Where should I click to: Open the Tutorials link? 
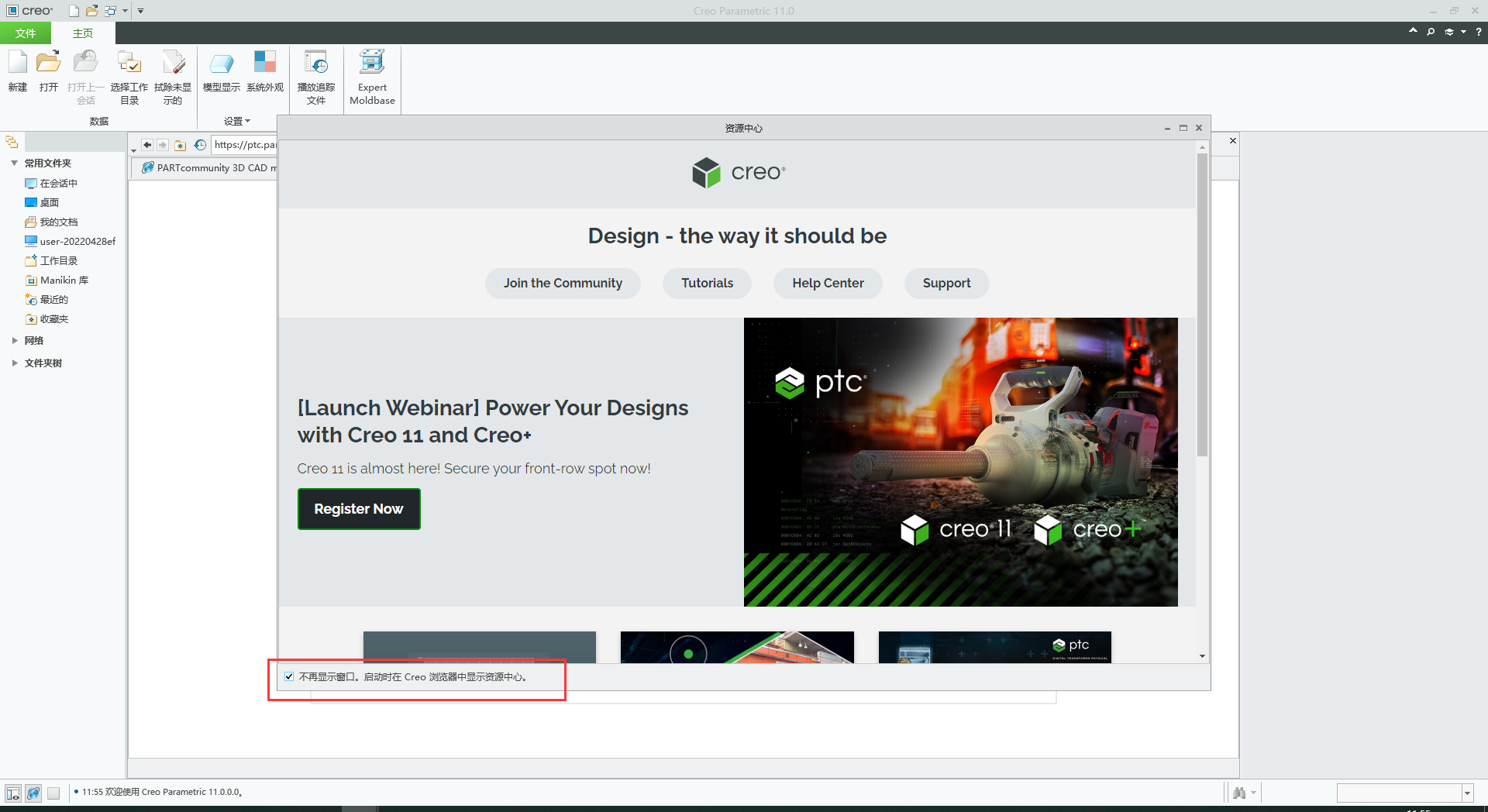[x=706, y=283]
